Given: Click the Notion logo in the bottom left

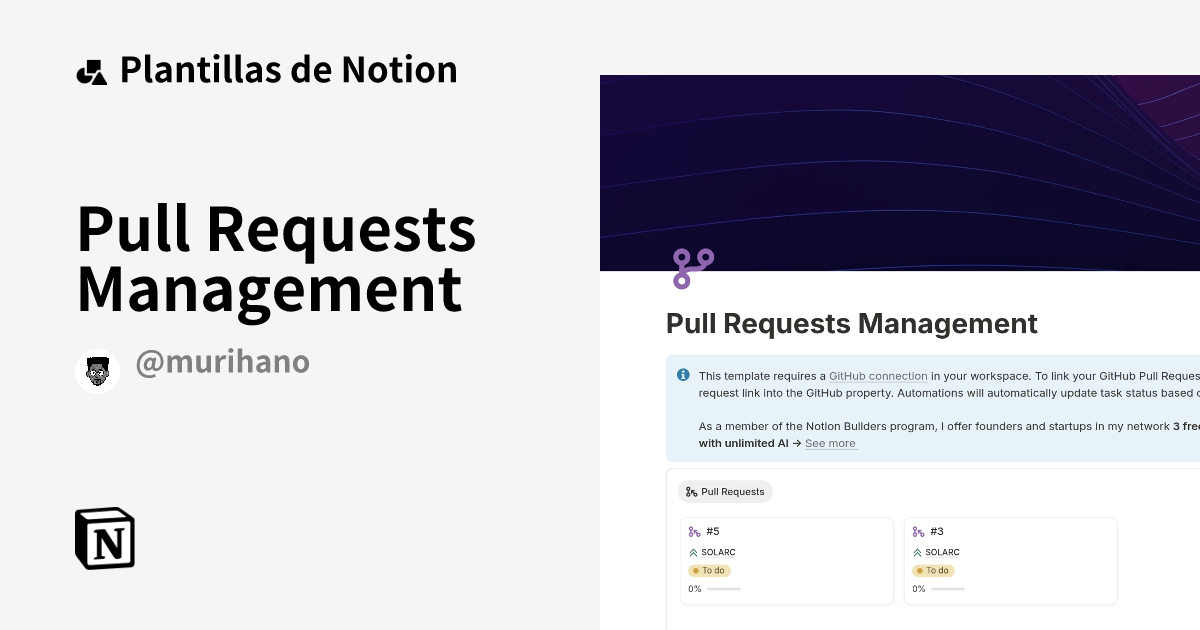Looking at the screenshot, I should click(104, 538).
